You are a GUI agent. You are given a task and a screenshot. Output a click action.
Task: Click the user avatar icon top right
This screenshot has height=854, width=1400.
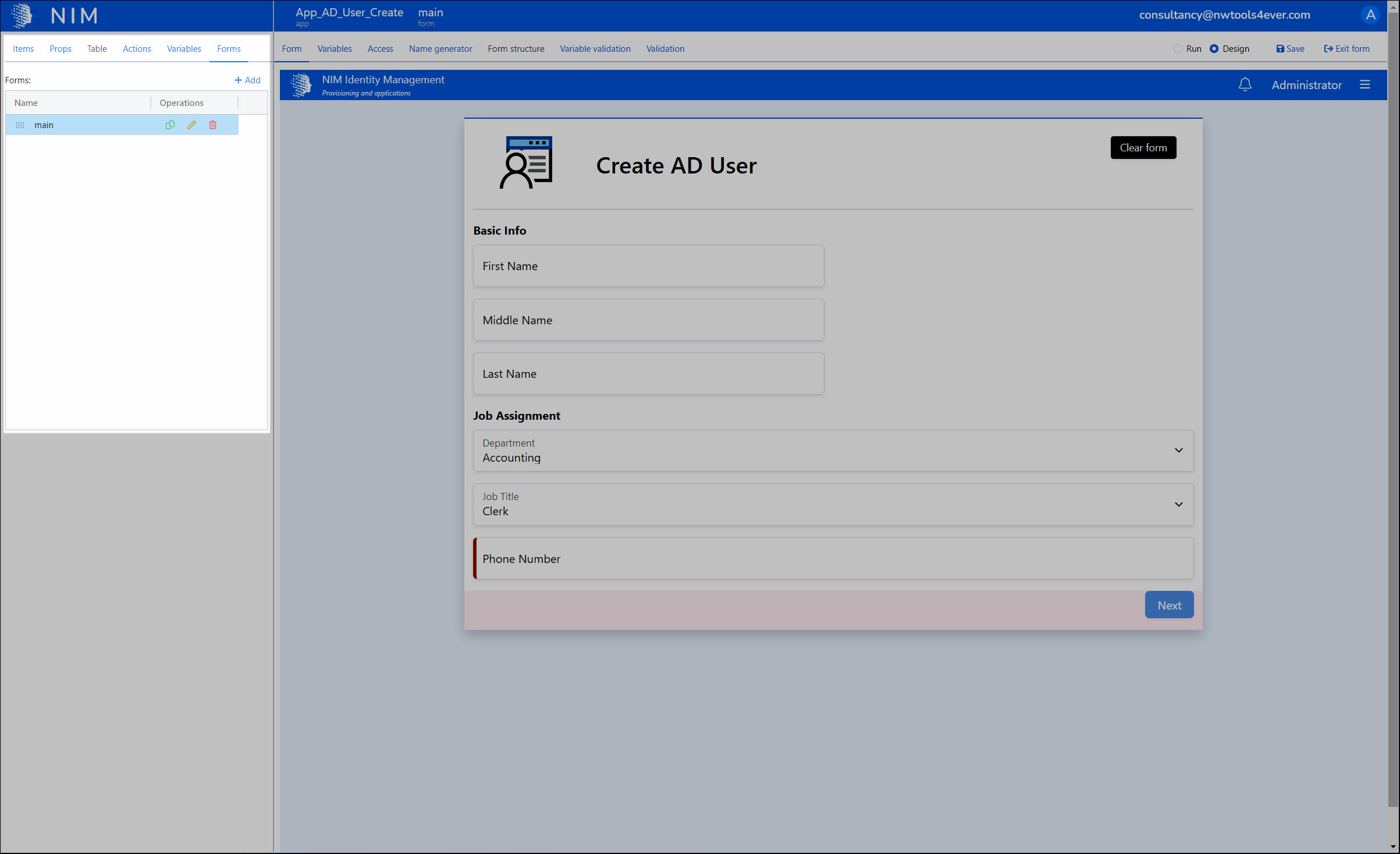[1370, 15]
